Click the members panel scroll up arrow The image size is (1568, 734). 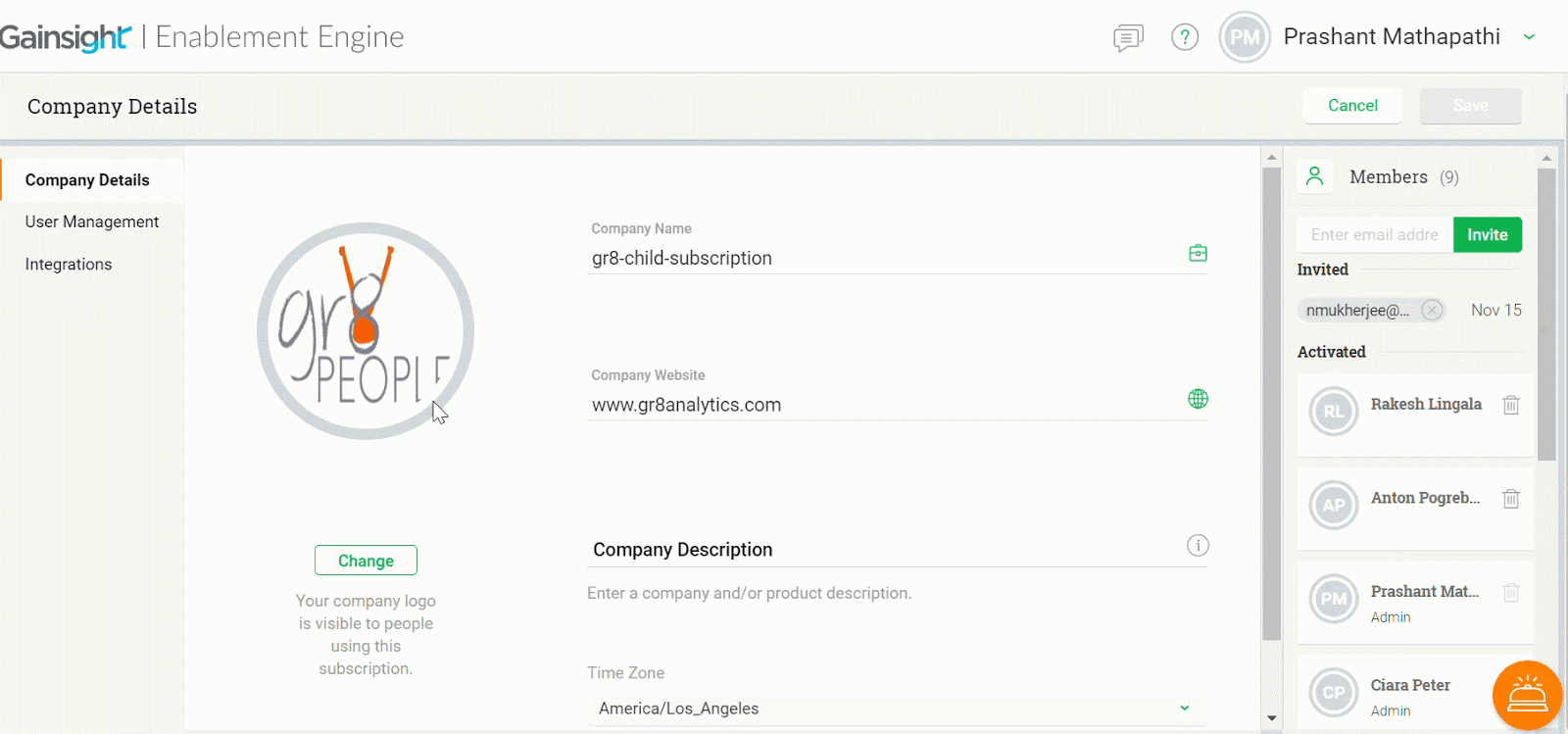(1546, 157)
